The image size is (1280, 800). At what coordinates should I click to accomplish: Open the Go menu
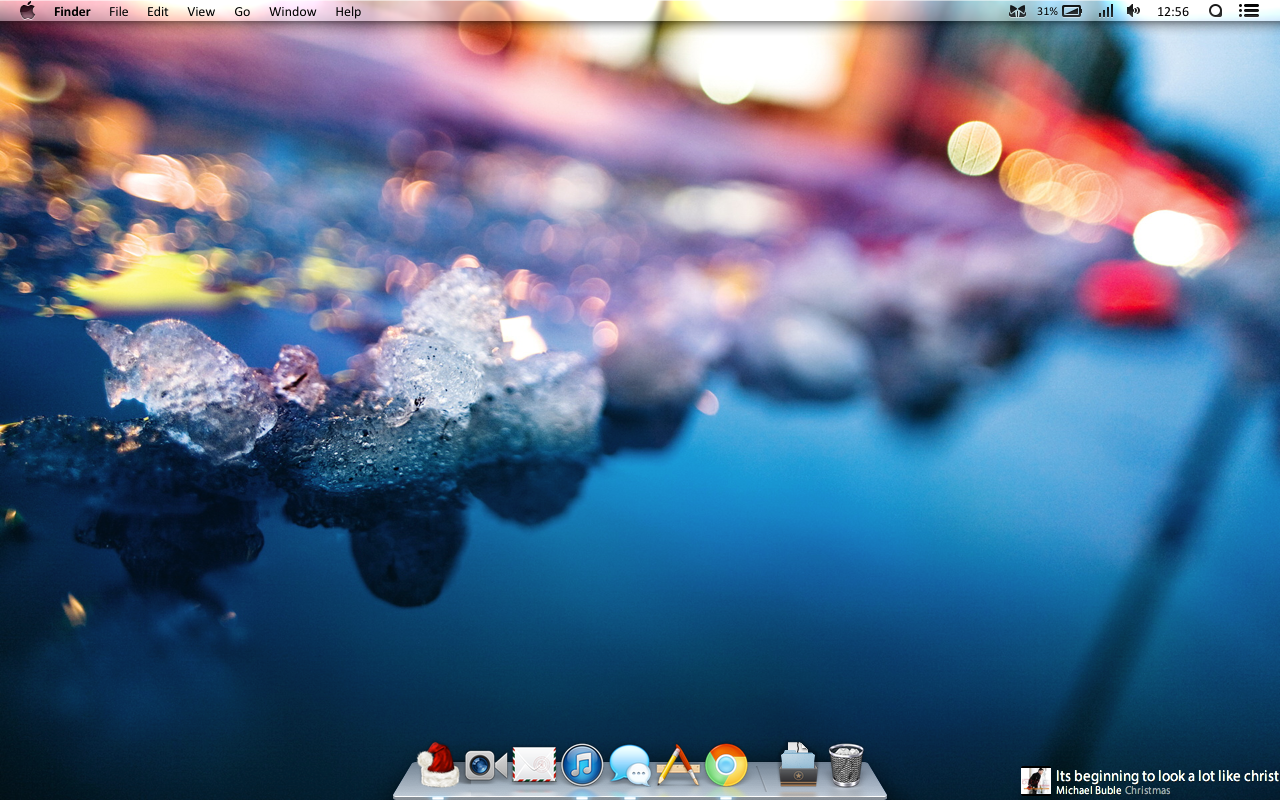tap(242, 12)
